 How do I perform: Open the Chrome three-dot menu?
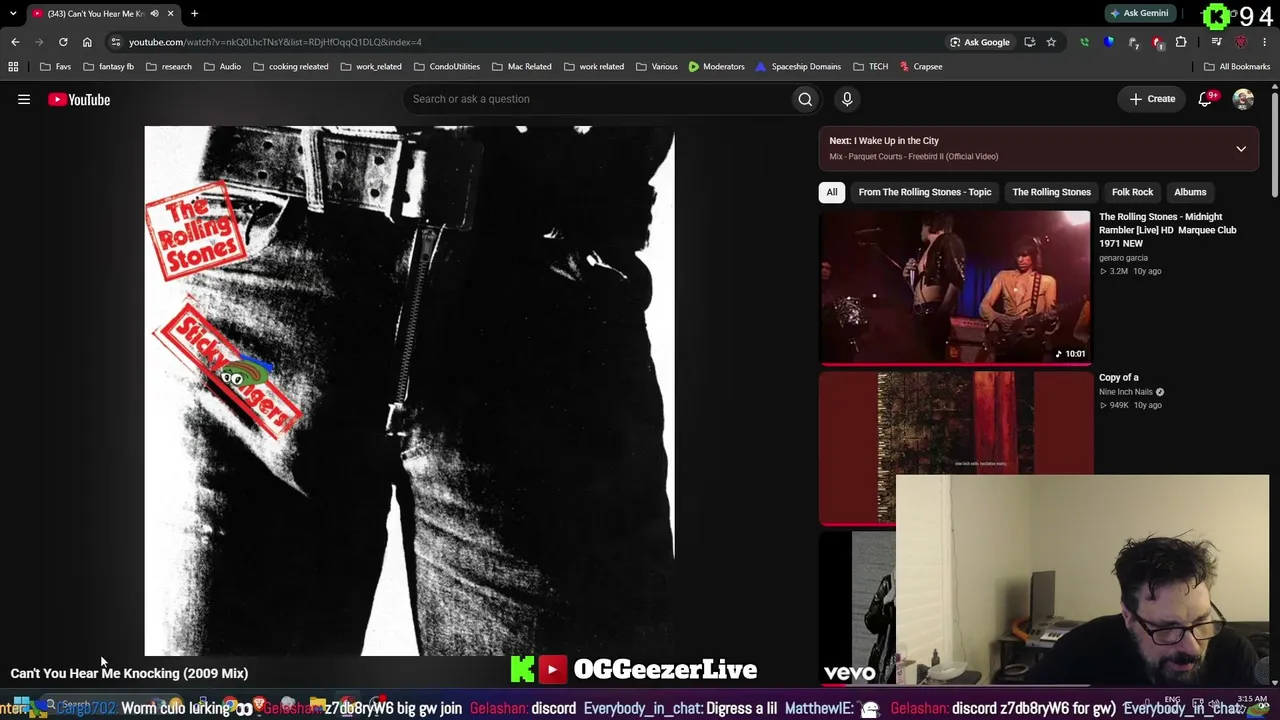(x=1265, y=42)
